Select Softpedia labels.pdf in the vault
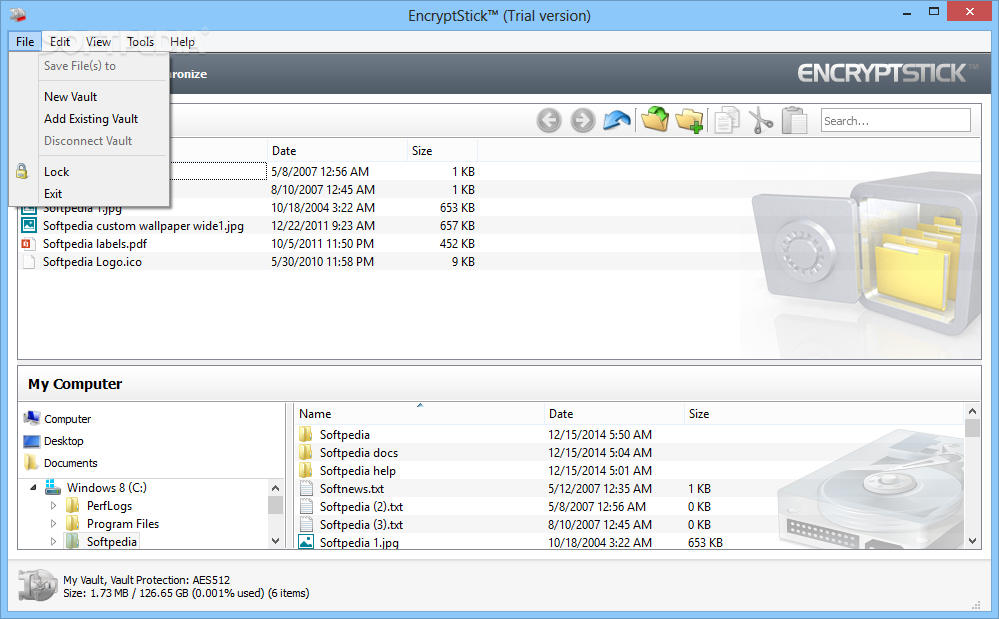Viewport: 999px width, 619px height. point(94,244)
